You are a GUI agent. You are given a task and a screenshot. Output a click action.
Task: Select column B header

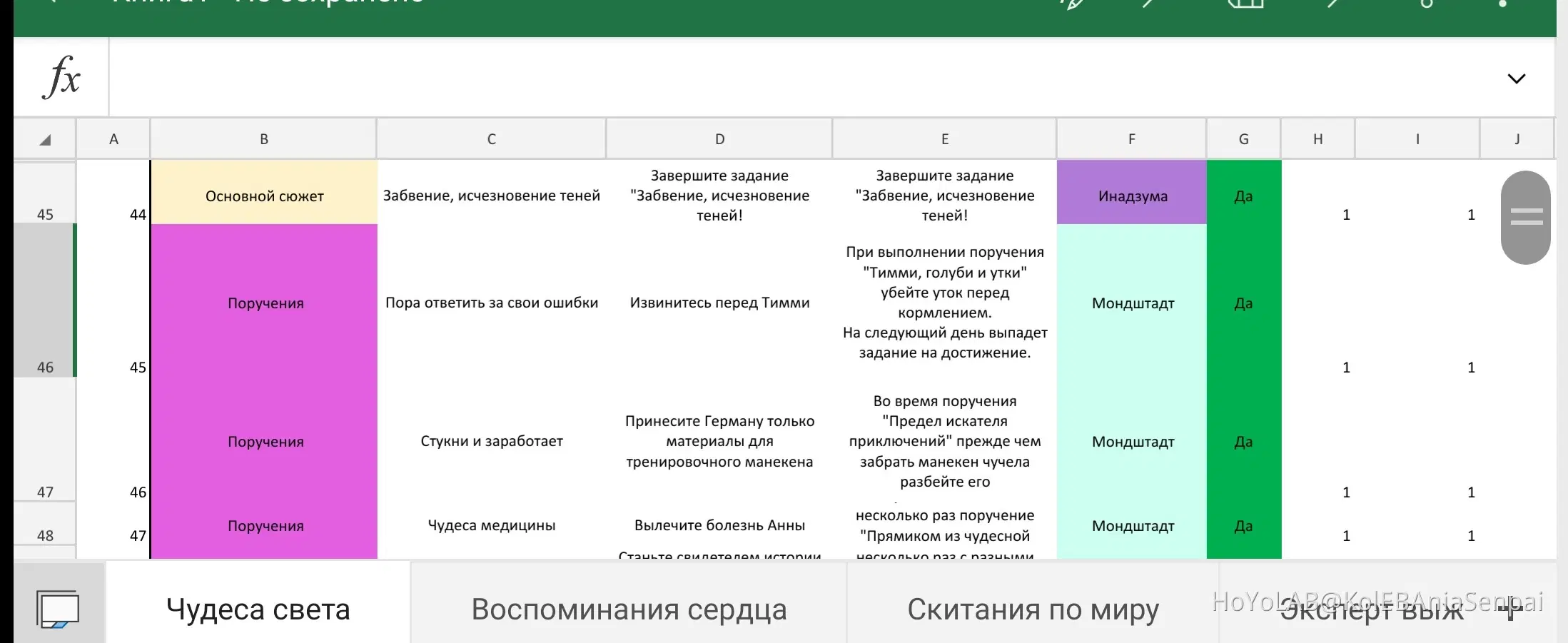click(263, 139)
